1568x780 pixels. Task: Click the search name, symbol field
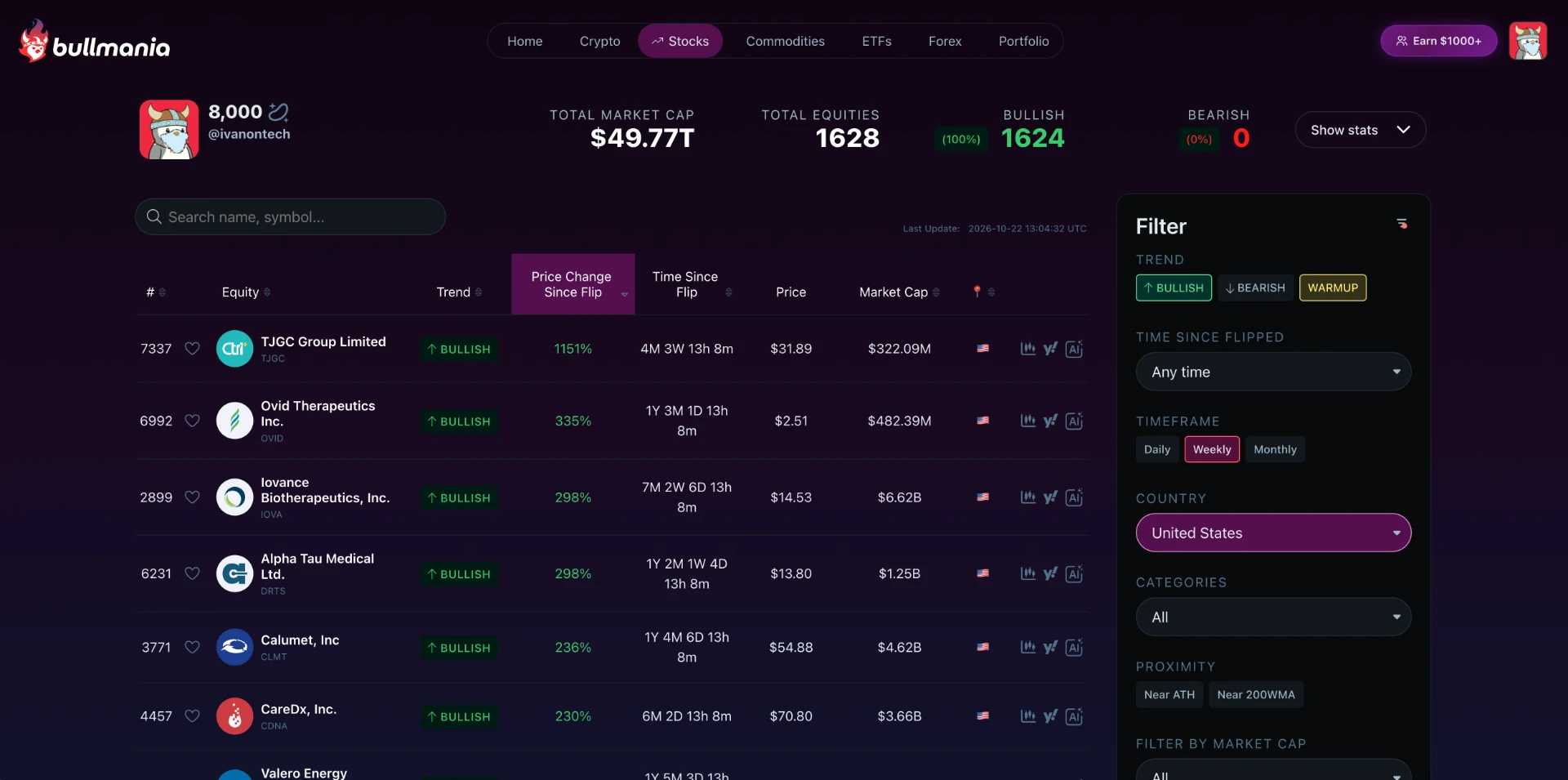coord(290,216)
